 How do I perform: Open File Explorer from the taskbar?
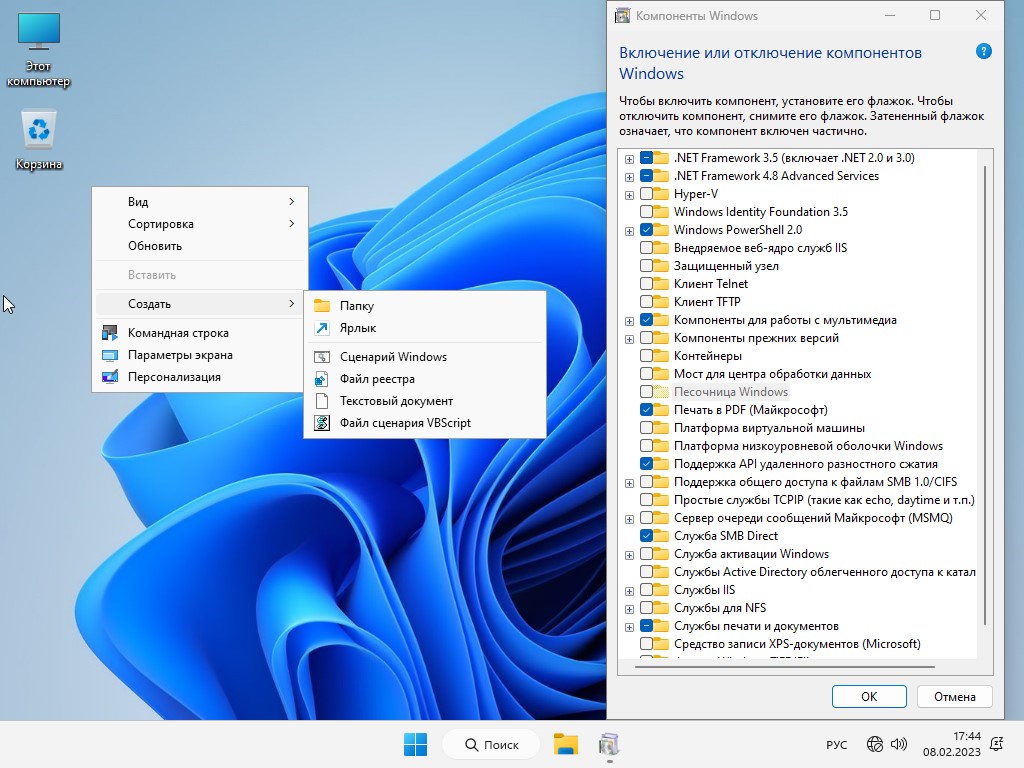pyautogui.click(x=566, y=744)
